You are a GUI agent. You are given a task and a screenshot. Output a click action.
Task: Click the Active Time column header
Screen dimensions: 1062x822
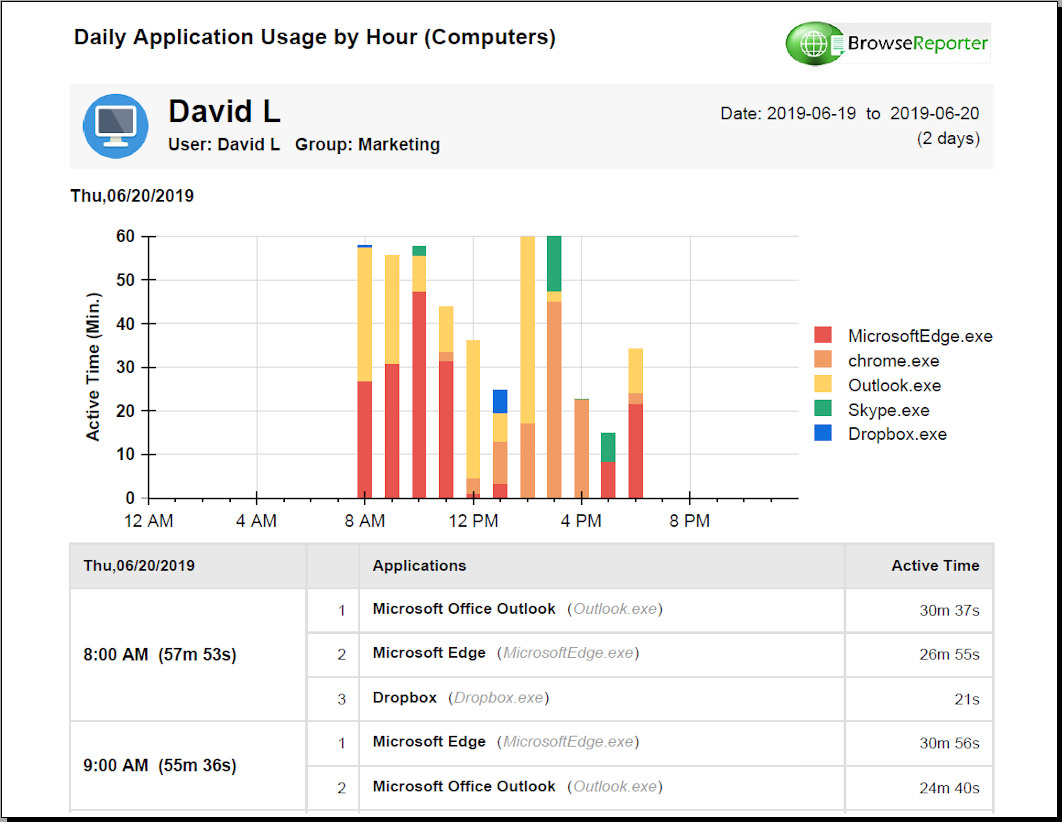pyautogui.click(x=934, y=566)
